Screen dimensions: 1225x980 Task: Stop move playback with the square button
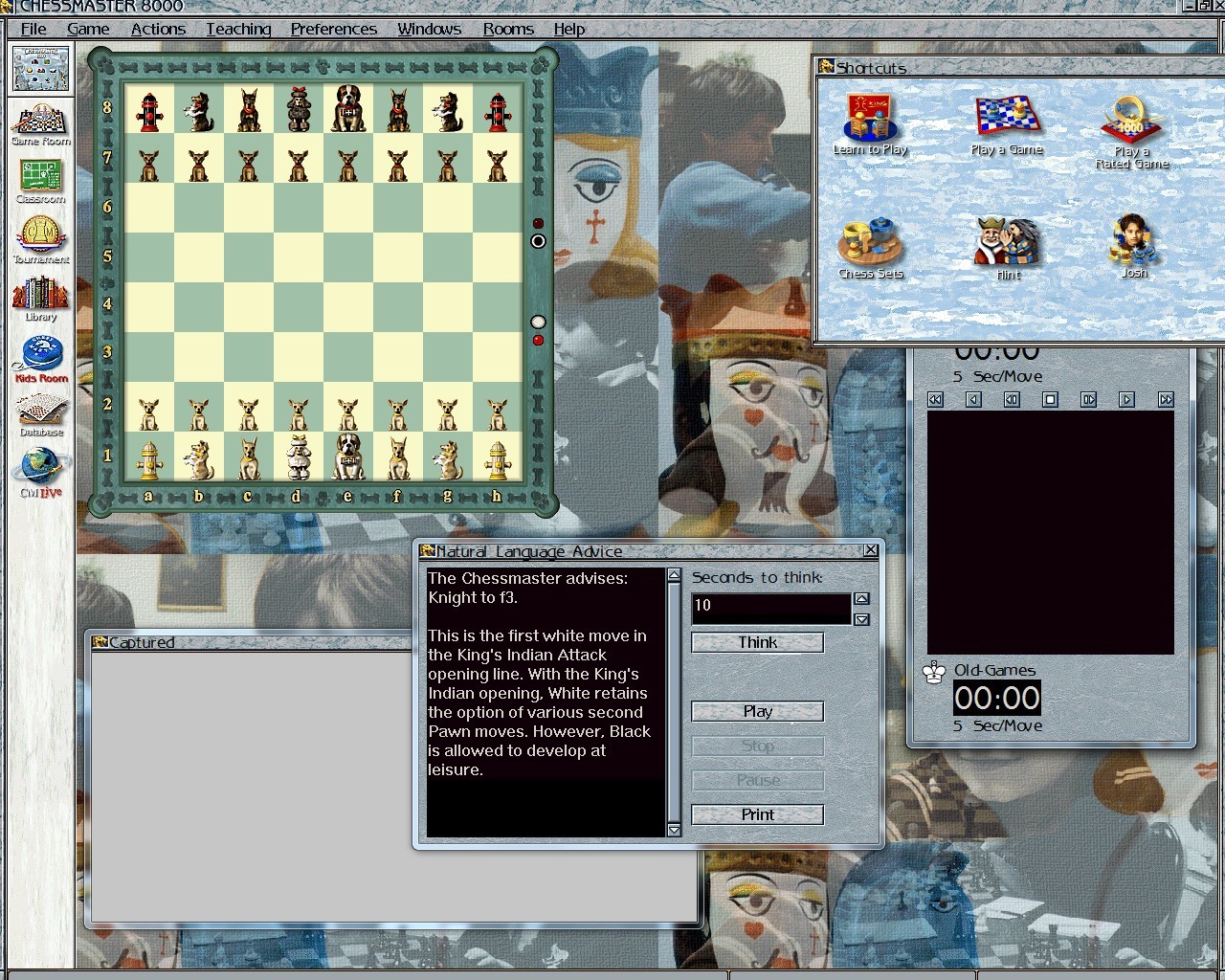click(1051, 399)
